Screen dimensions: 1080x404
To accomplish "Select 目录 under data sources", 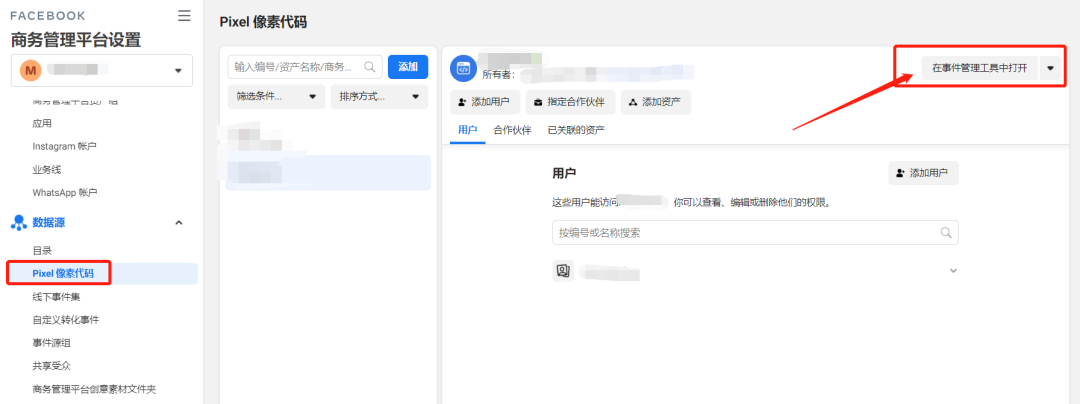I will [x=42, y=251].
